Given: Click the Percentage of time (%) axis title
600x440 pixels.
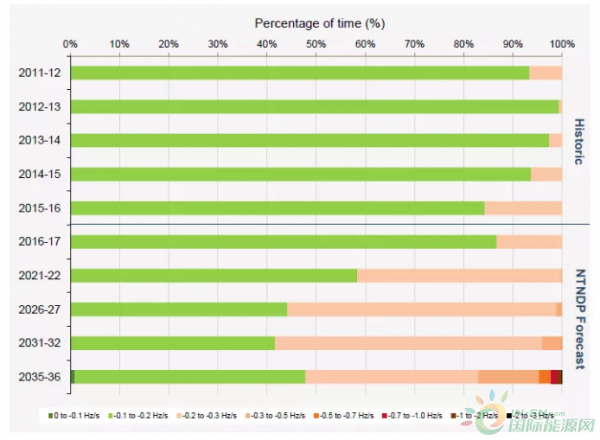Looking at the screenshot, I should point(320,21).
